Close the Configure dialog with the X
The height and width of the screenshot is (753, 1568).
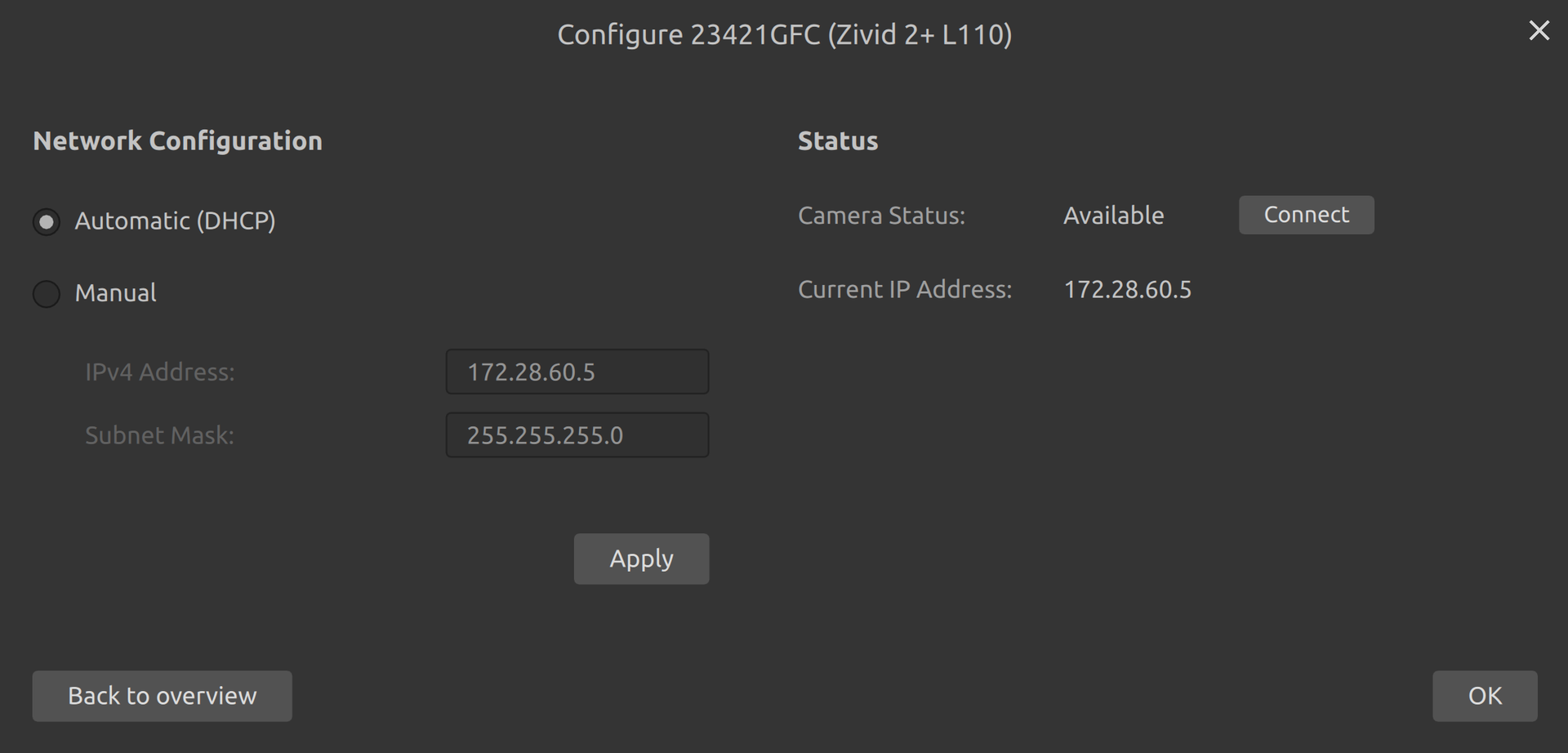coord(1539,31)
